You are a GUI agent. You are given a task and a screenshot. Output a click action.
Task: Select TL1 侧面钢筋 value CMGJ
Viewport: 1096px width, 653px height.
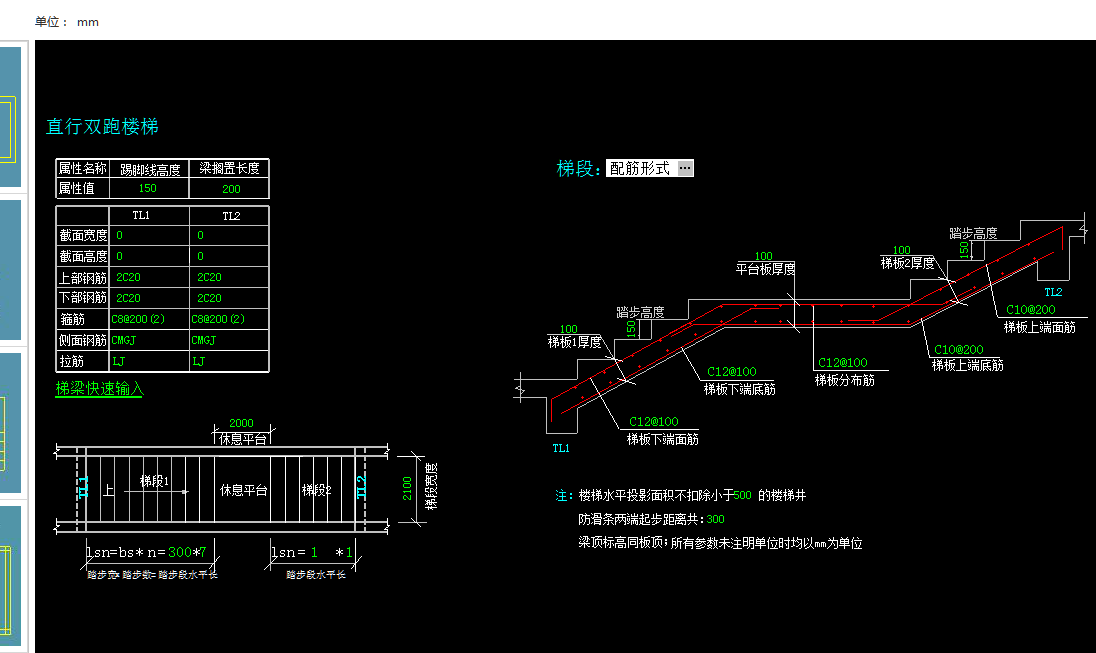(124, 340)
